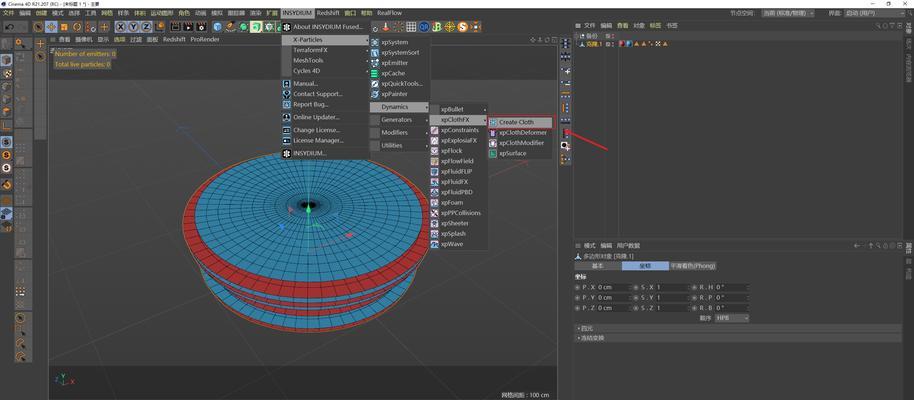This screenshot has width=914, height=400.
Task: Click About INSYDIUM Fused entry
Action: 325,27
